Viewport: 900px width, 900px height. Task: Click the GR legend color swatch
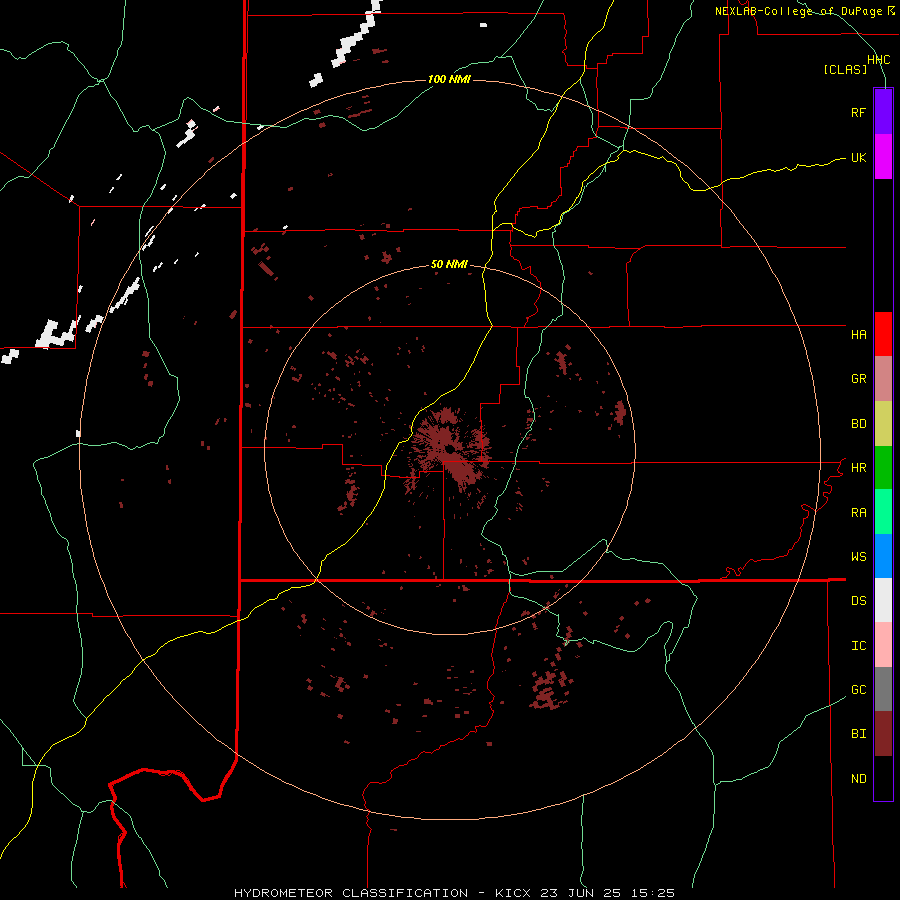pos(883,379)
